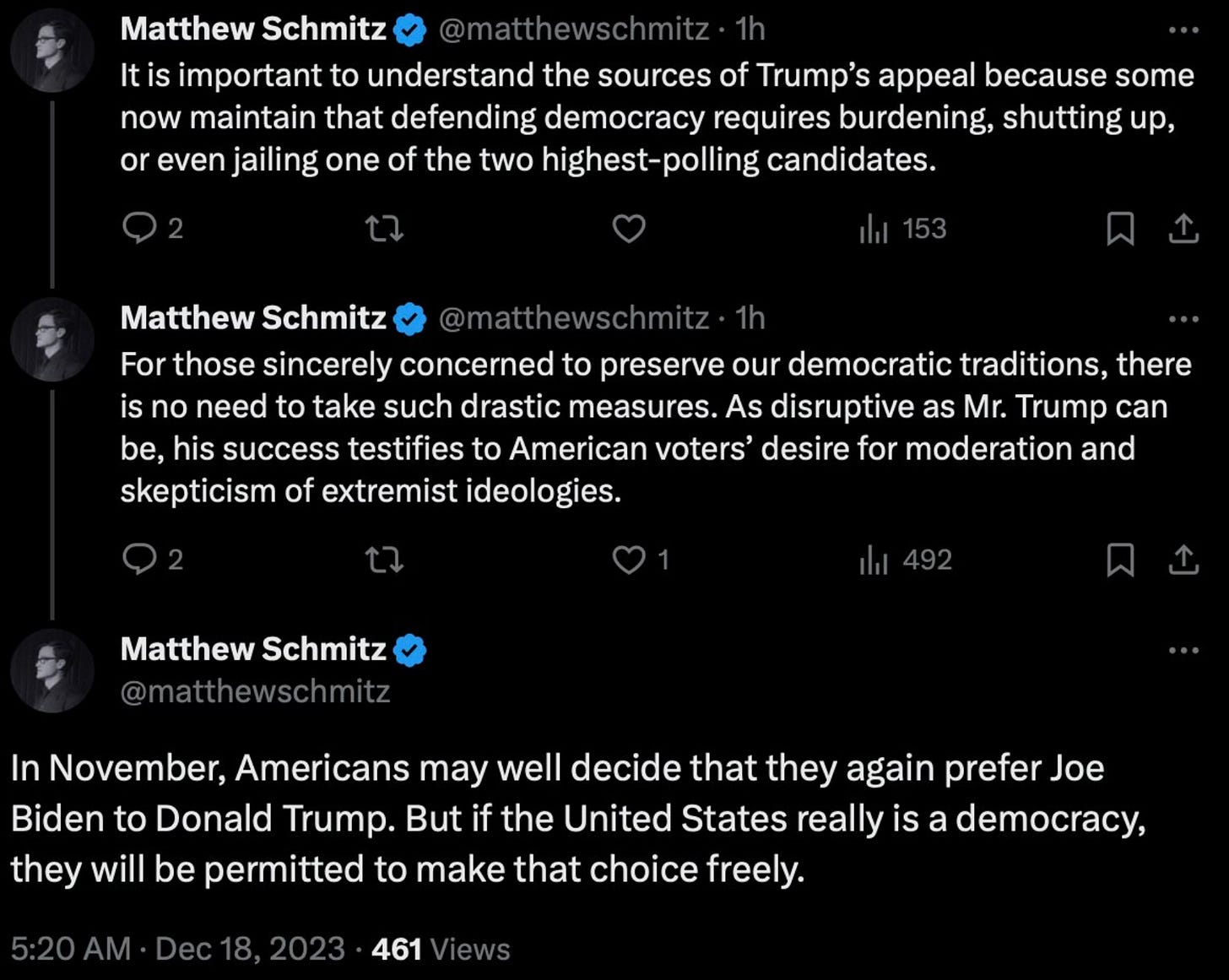
Task: Share the second tweet via share icon
Action: pyautogui.click(x=1183, y=559)
